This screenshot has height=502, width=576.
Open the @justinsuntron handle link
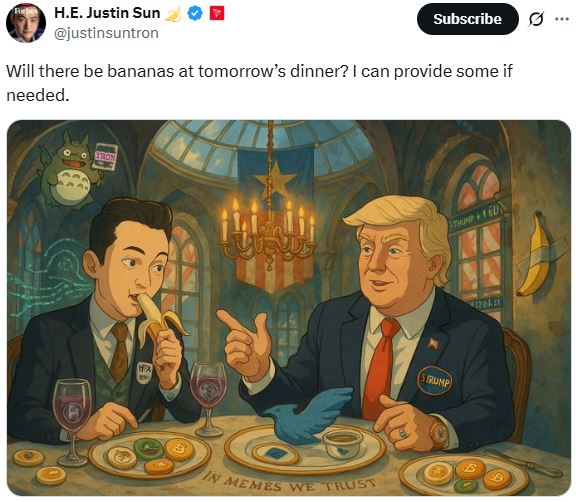(x=107, y=33)
